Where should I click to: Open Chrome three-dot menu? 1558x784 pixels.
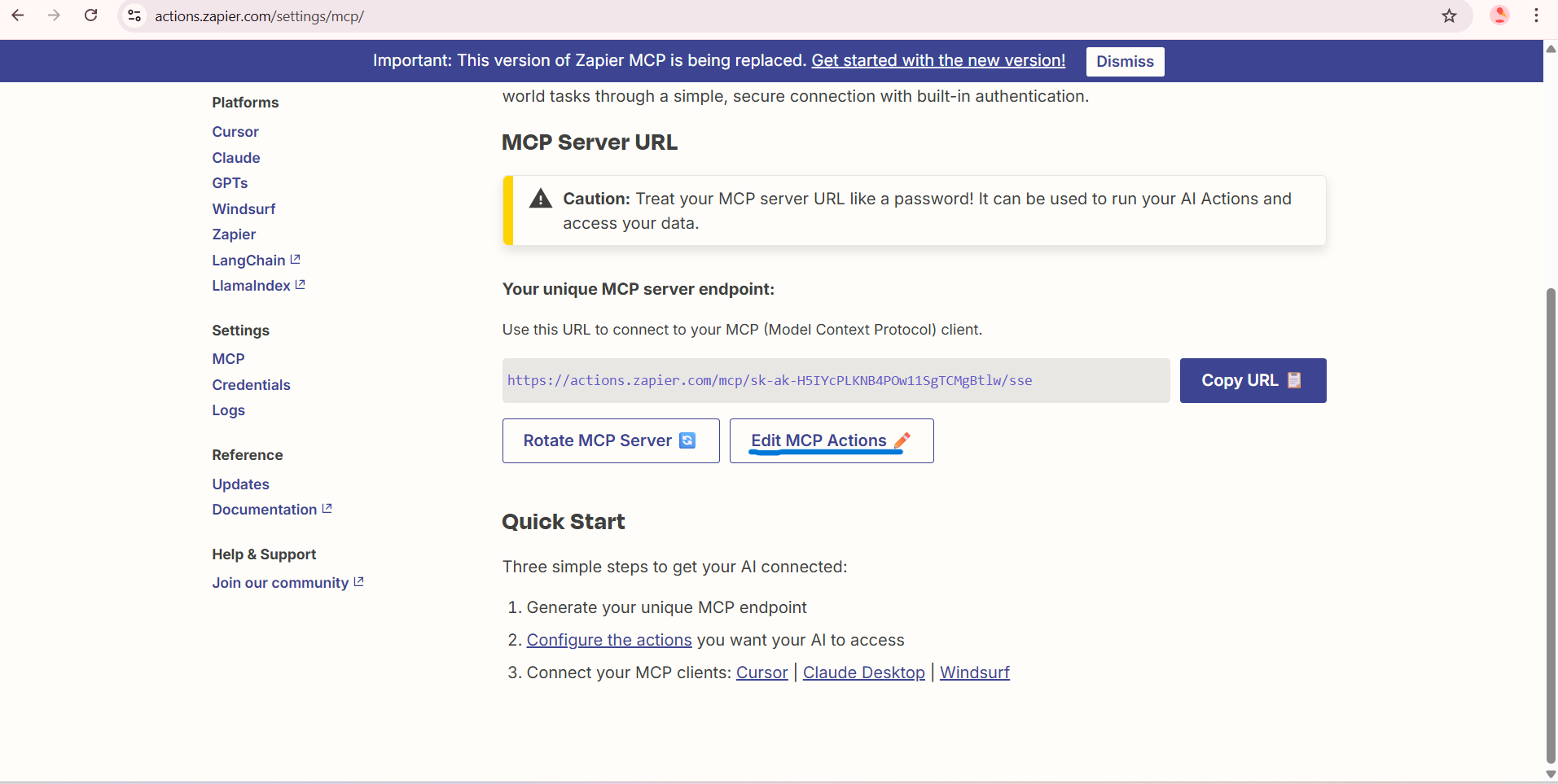coord(1536,15)
